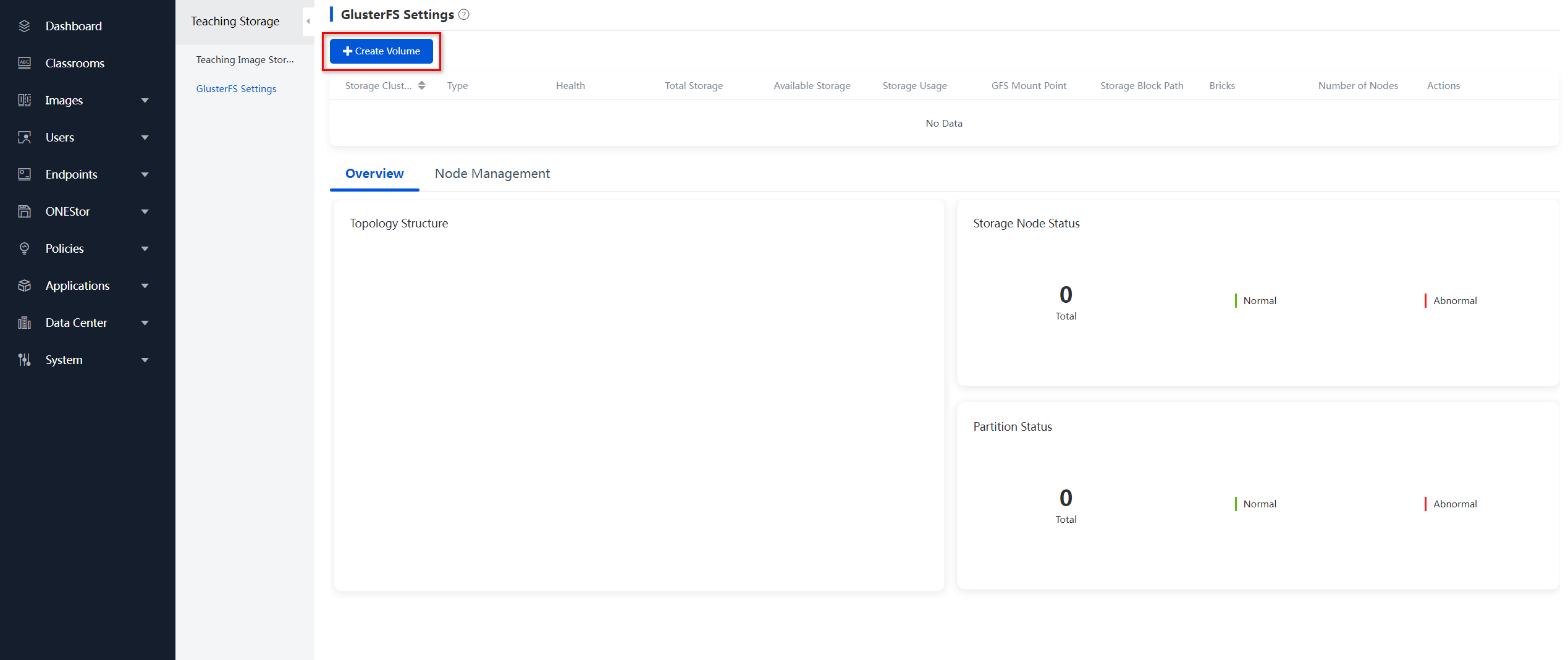1568x660 pixels.
Task: Collapse the Teaching Storage side panel arrow
Action: point(308,21)
